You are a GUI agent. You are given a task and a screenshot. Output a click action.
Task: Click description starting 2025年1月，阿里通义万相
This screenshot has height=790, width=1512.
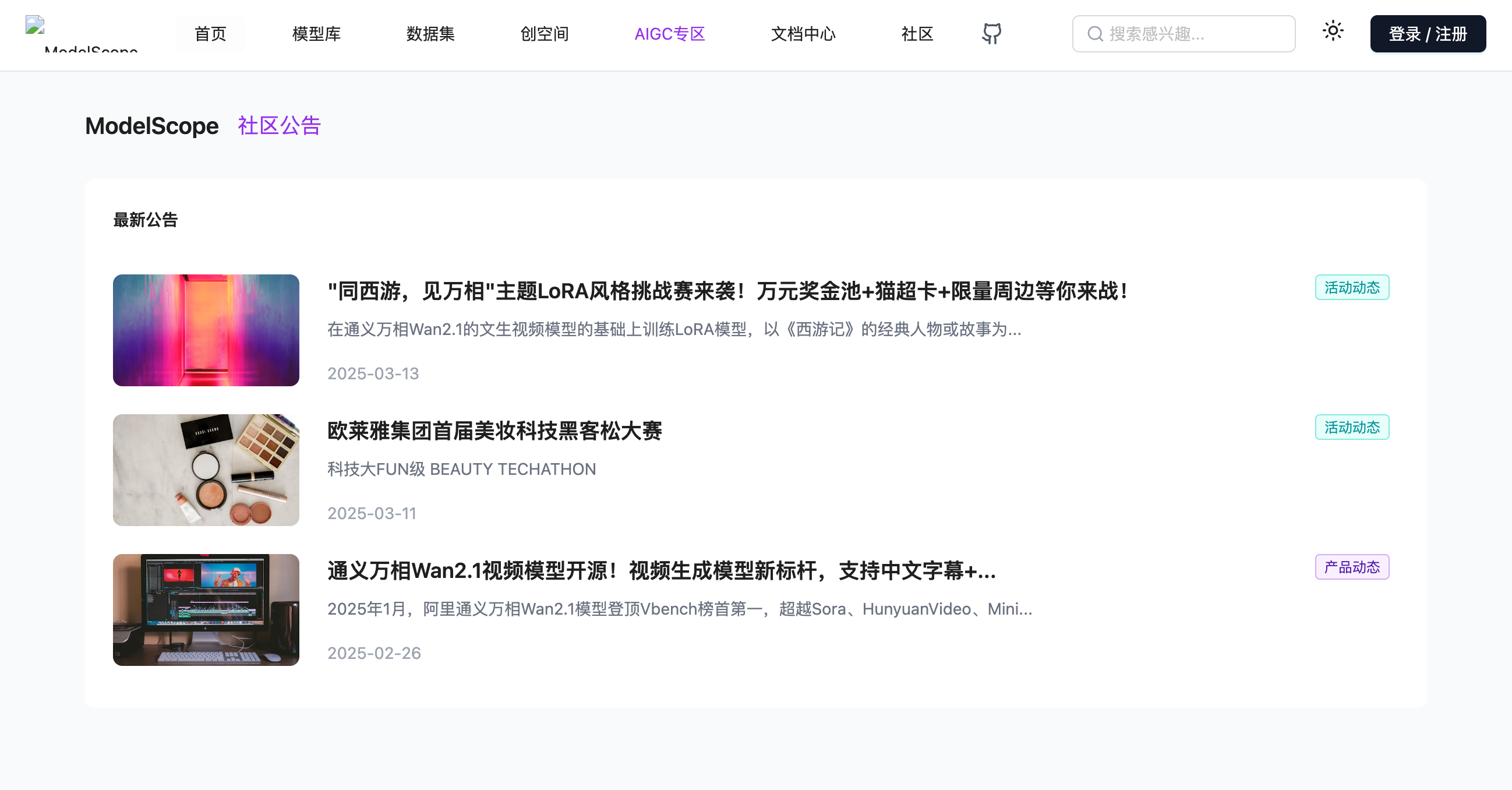680,609
